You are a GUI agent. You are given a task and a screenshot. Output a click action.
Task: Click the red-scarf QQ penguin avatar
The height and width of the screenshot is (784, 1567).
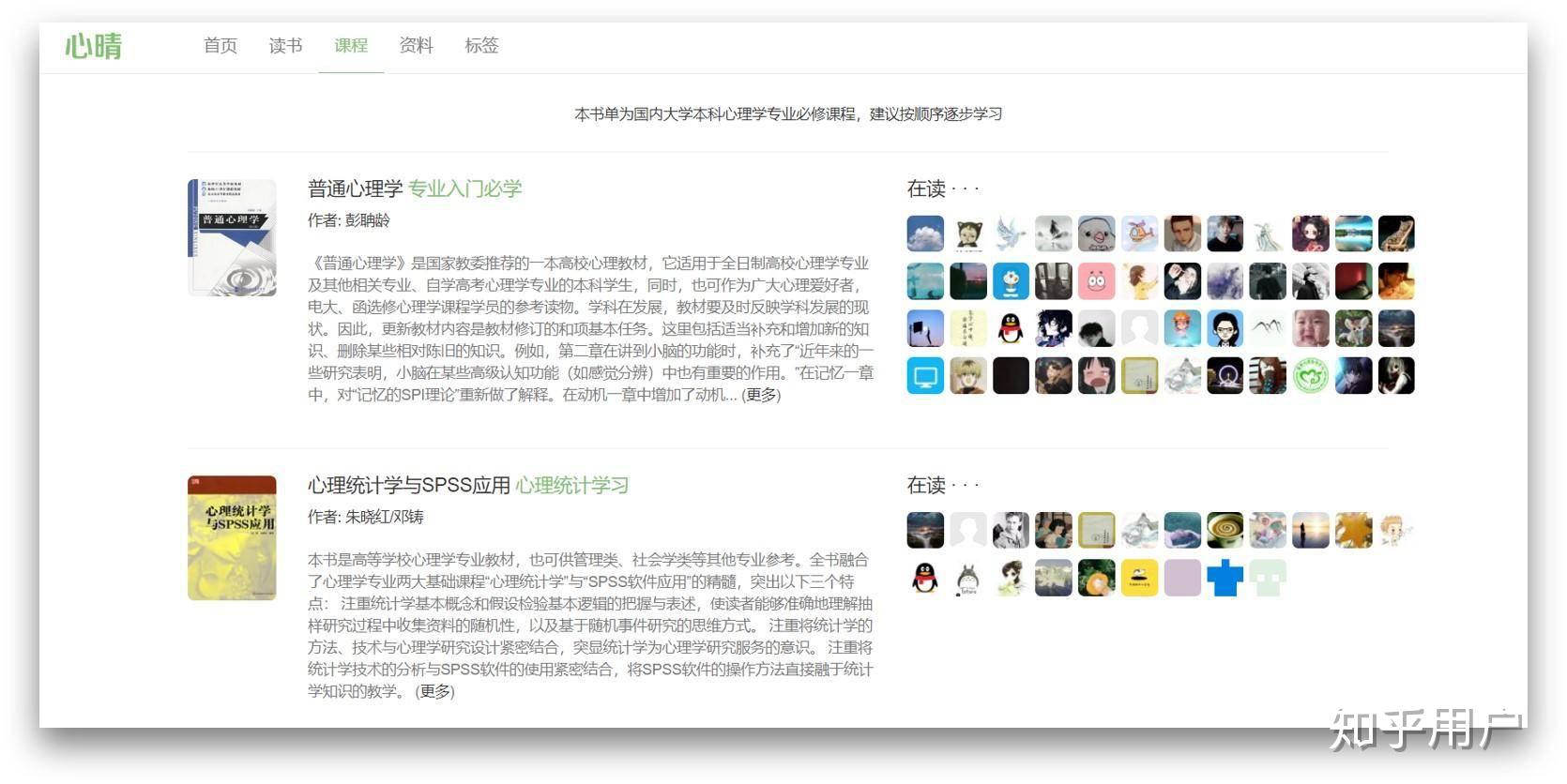[925, 579]
